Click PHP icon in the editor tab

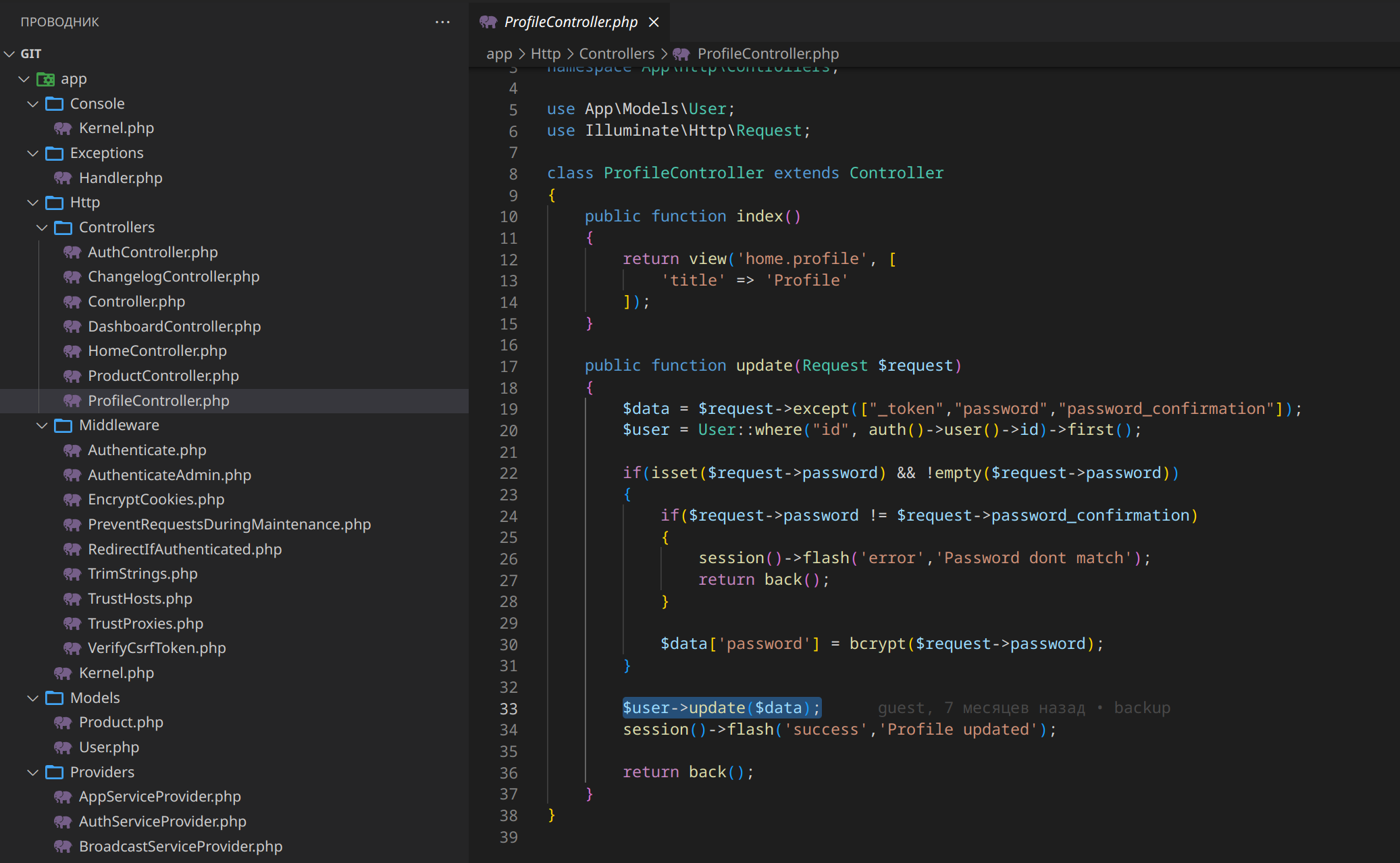pyautogui.click(x=488, y=22)
